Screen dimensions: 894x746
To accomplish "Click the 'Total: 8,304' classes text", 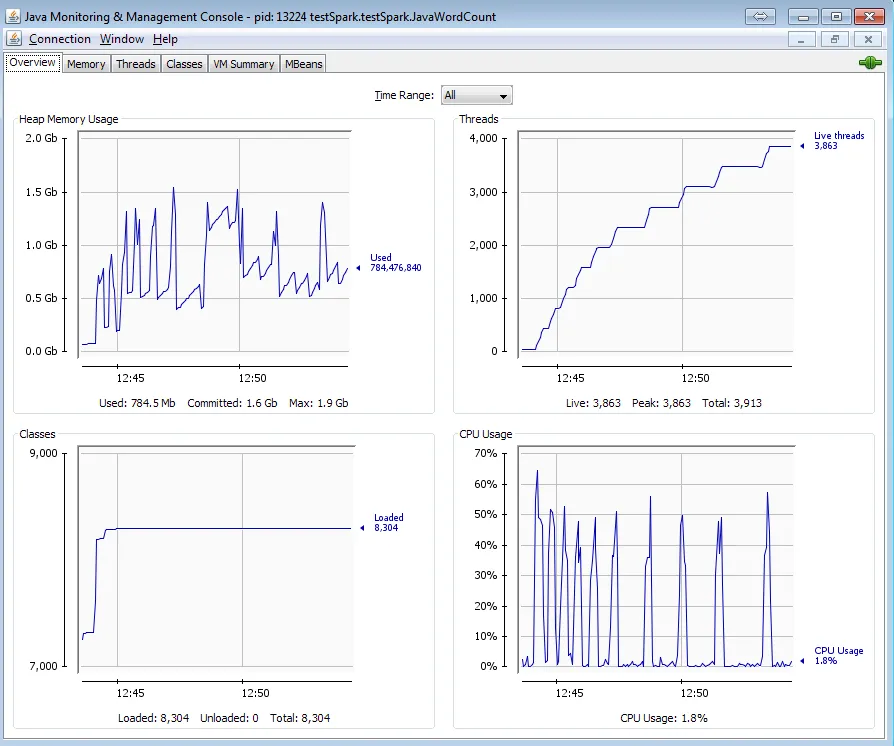I will coord(300,717).
